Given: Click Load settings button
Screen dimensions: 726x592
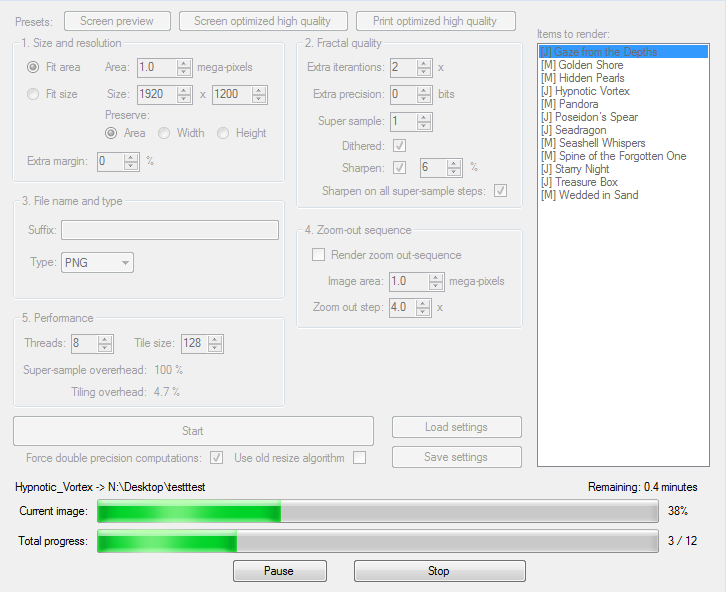Looking at the screenshot, I should pos(456,427).
